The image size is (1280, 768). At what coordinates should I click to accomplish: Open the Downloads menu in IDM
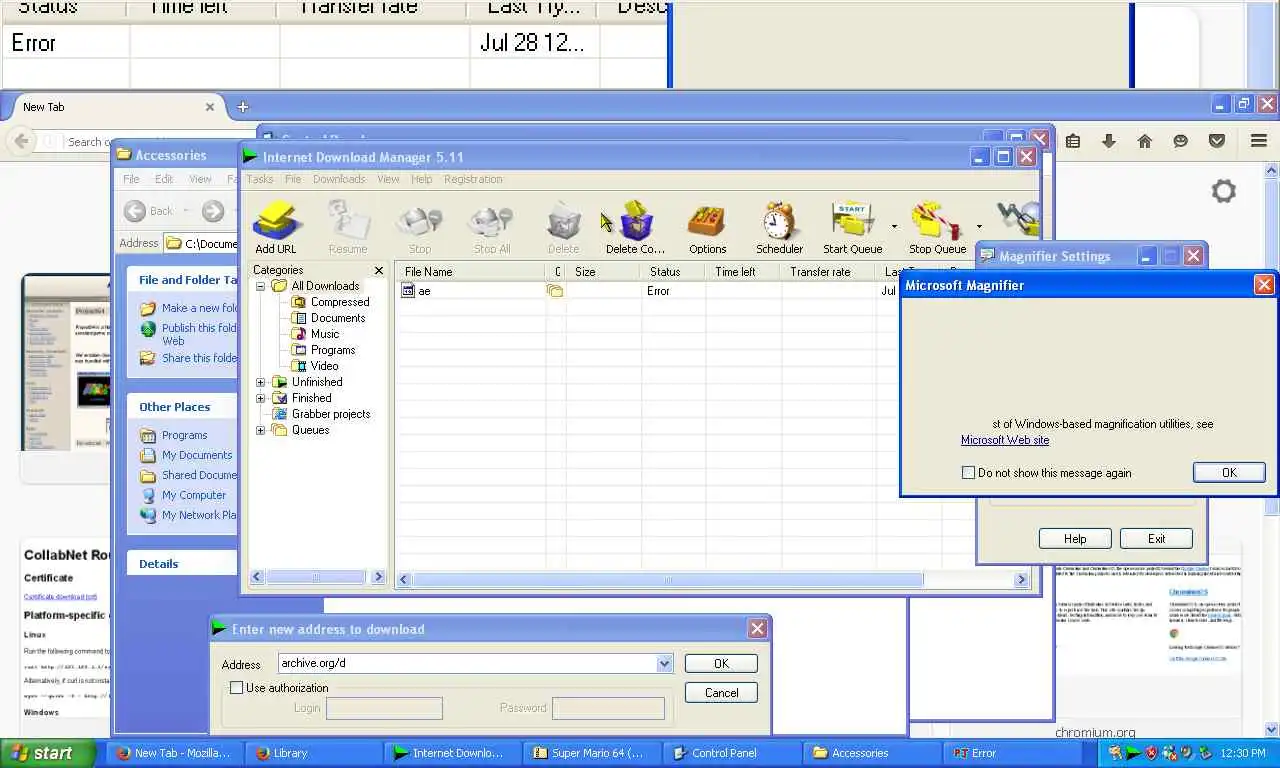coord(339,179)
